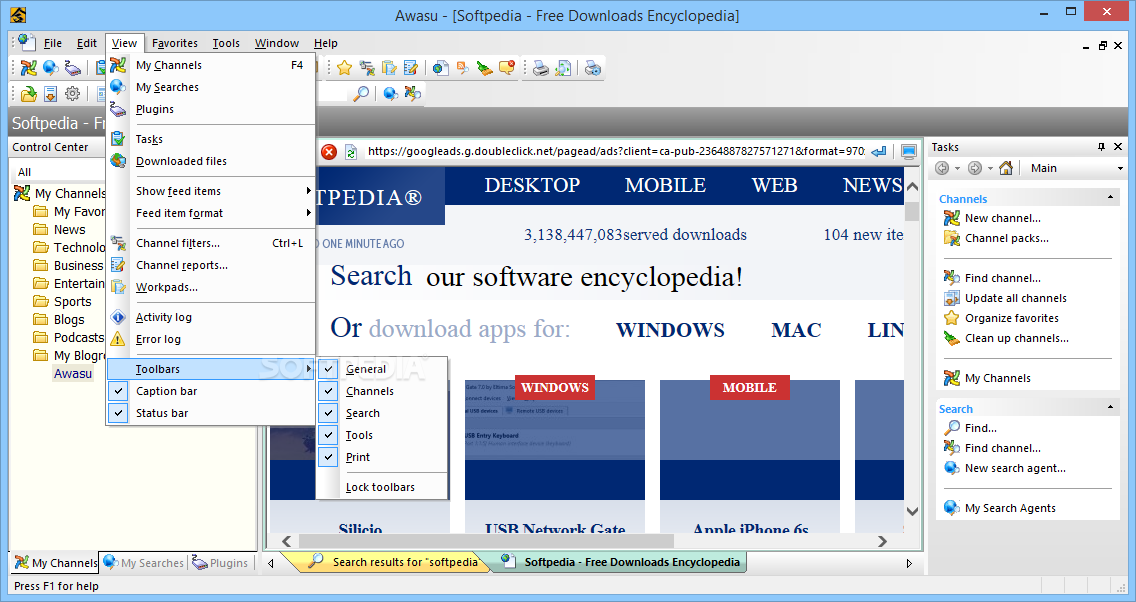Switch to the My Searches bottom tab
Viewport: 1136px width, 602px height.
(143, 563)
